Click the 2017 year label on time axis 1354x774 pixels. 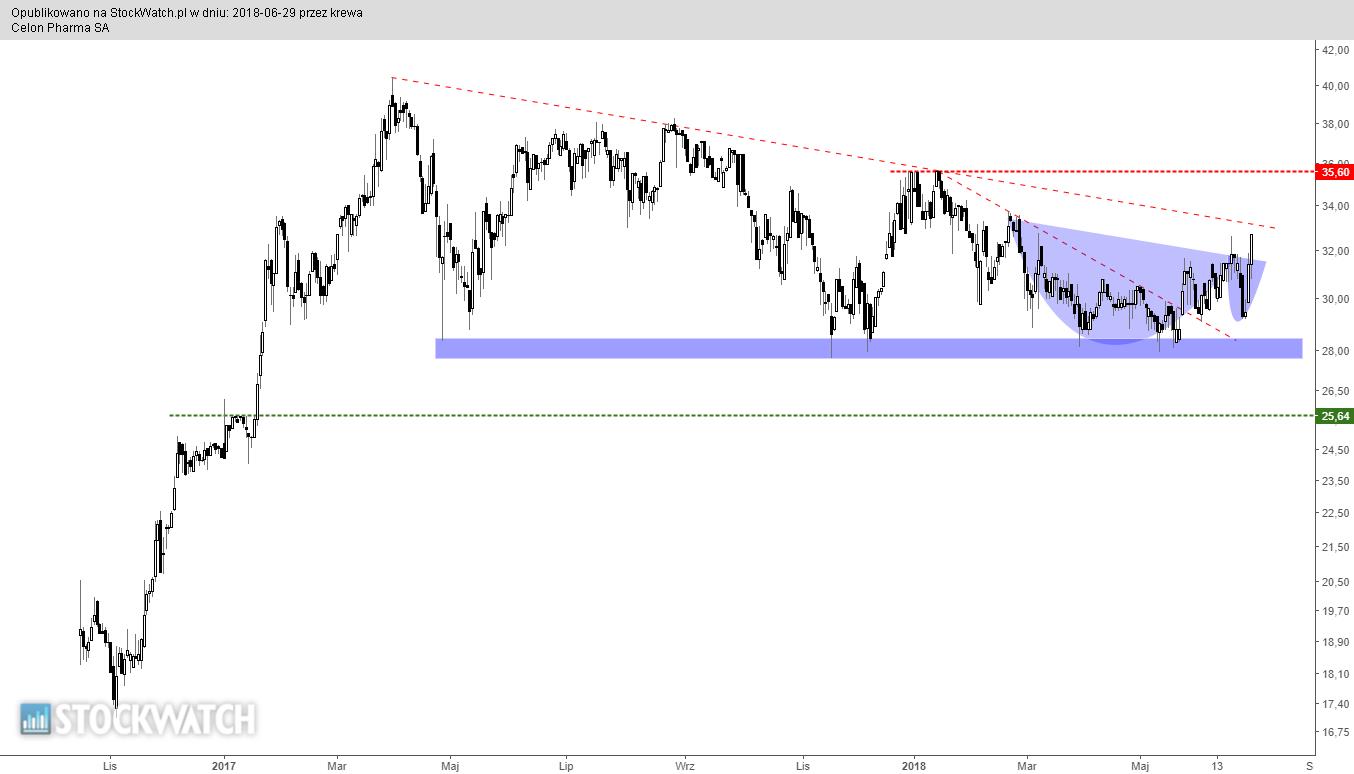click(224, 767)
